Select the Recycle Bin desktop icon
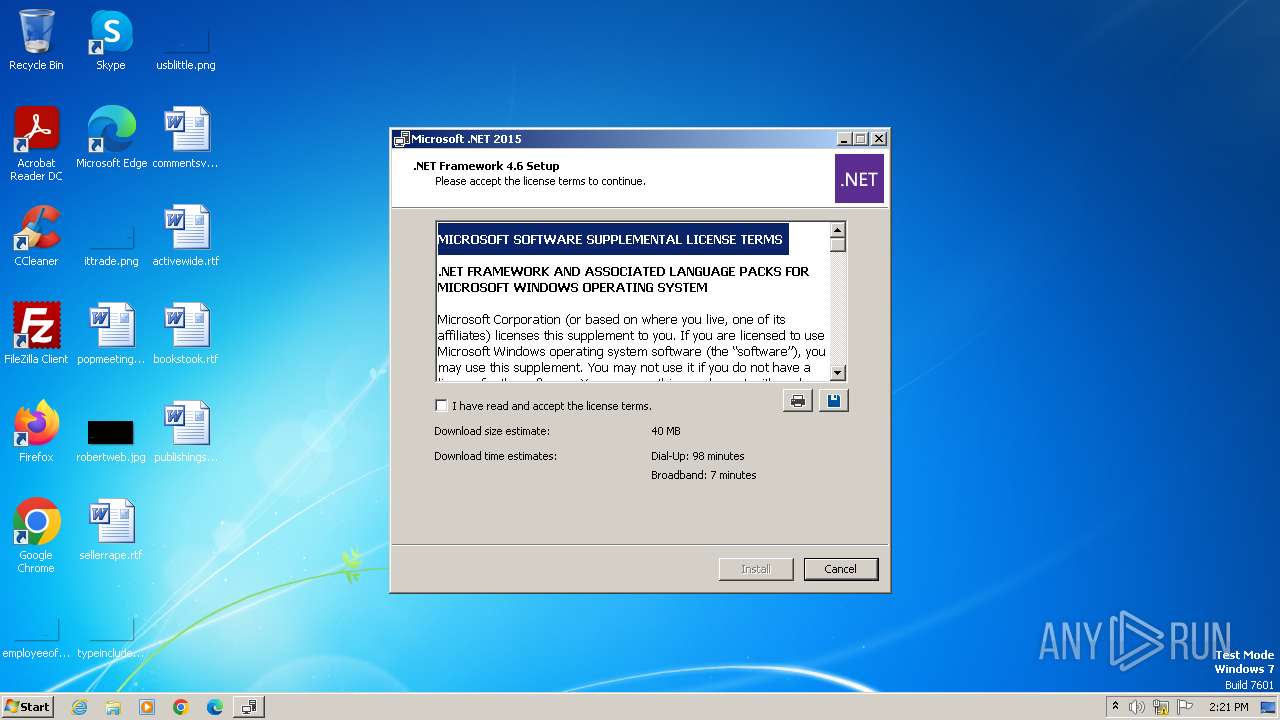The width and height of the screenshot is (1280, 720). (x=36, y=40)
